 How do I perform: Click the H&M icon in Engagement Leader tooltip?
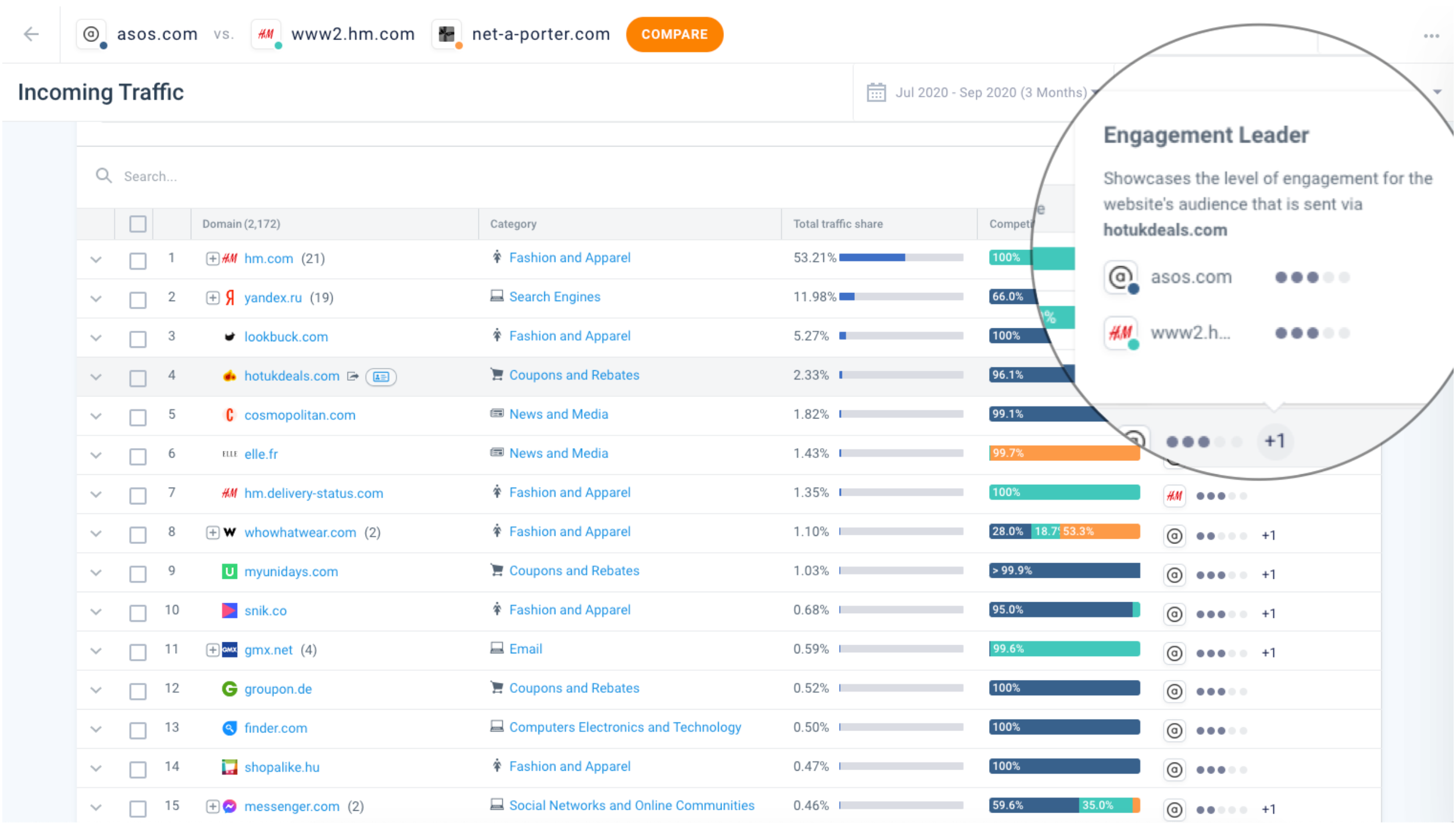click(1120, 333)
